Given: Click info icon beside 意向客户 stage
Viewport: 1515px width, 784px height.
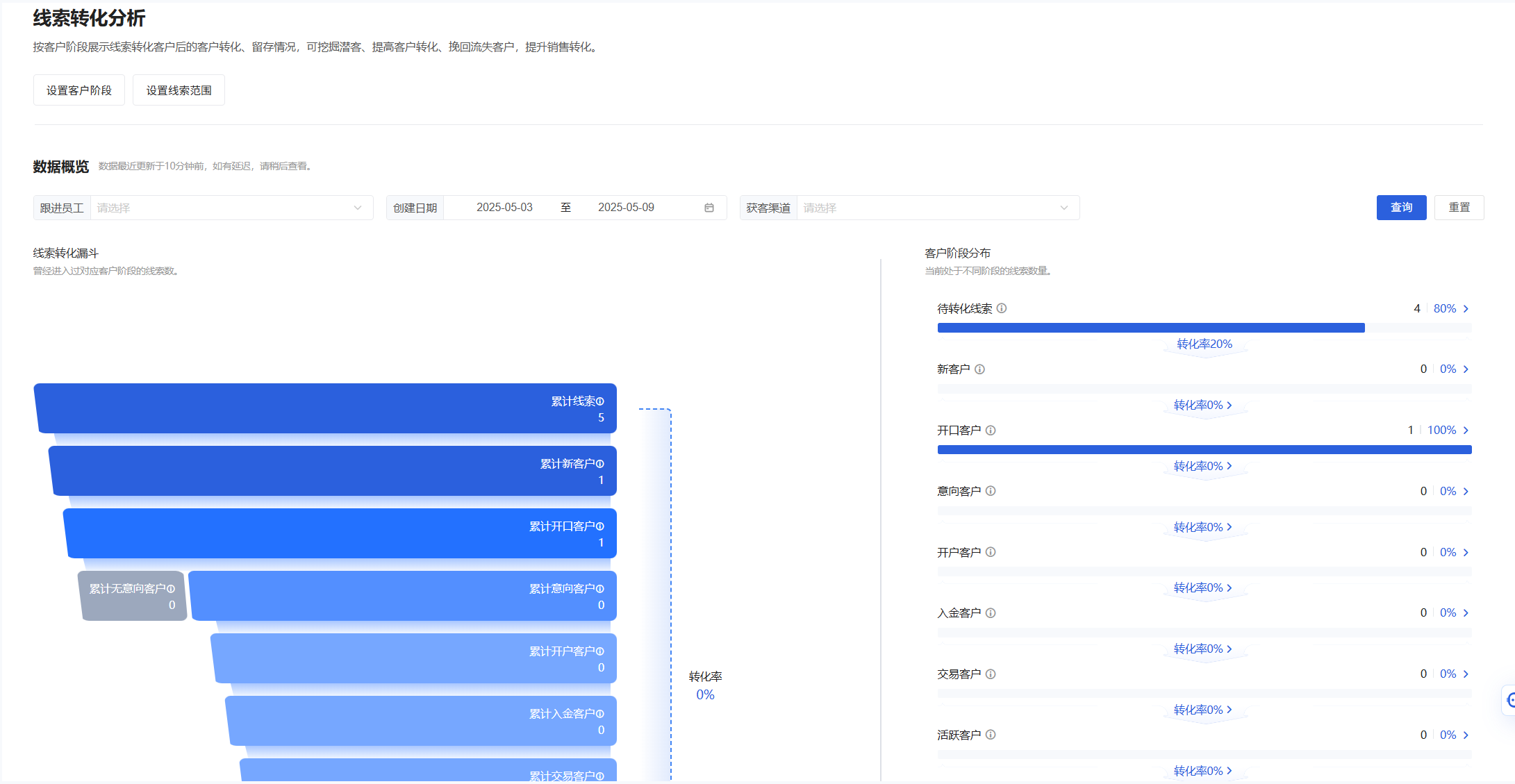Looking at the screenshot, I should [991, 491].
